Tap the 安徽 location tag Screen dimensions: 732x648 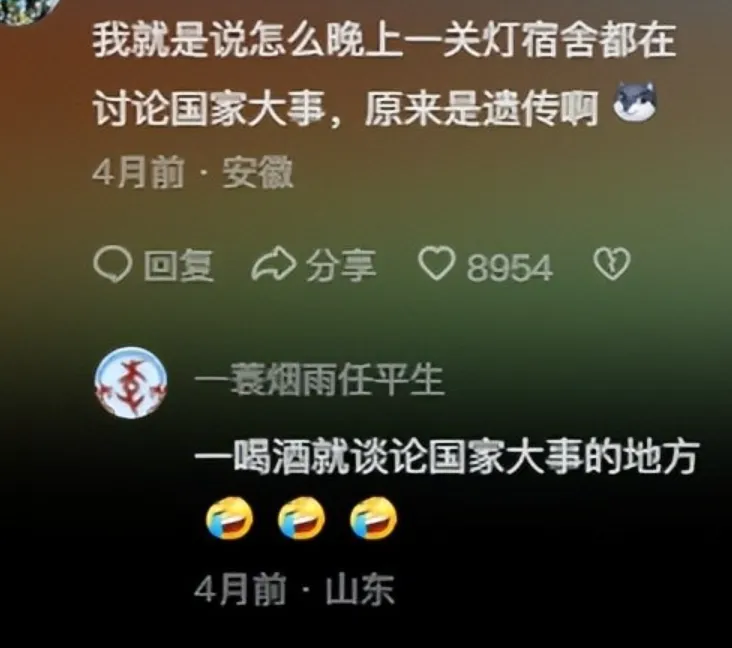[257, 173]
